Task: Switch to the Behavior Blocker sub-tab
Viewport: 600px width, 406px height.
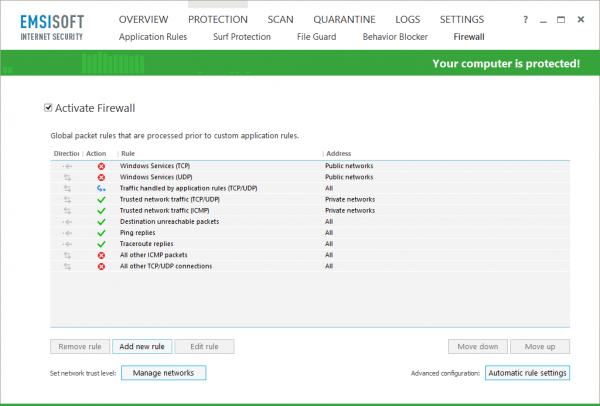Action: tap(395, 37)
